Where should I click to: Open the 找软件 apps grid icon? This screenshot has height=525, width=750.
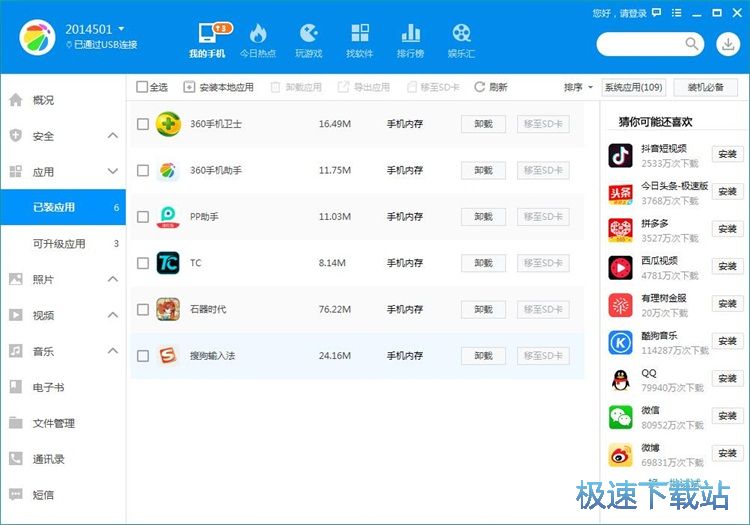point(360,33)
